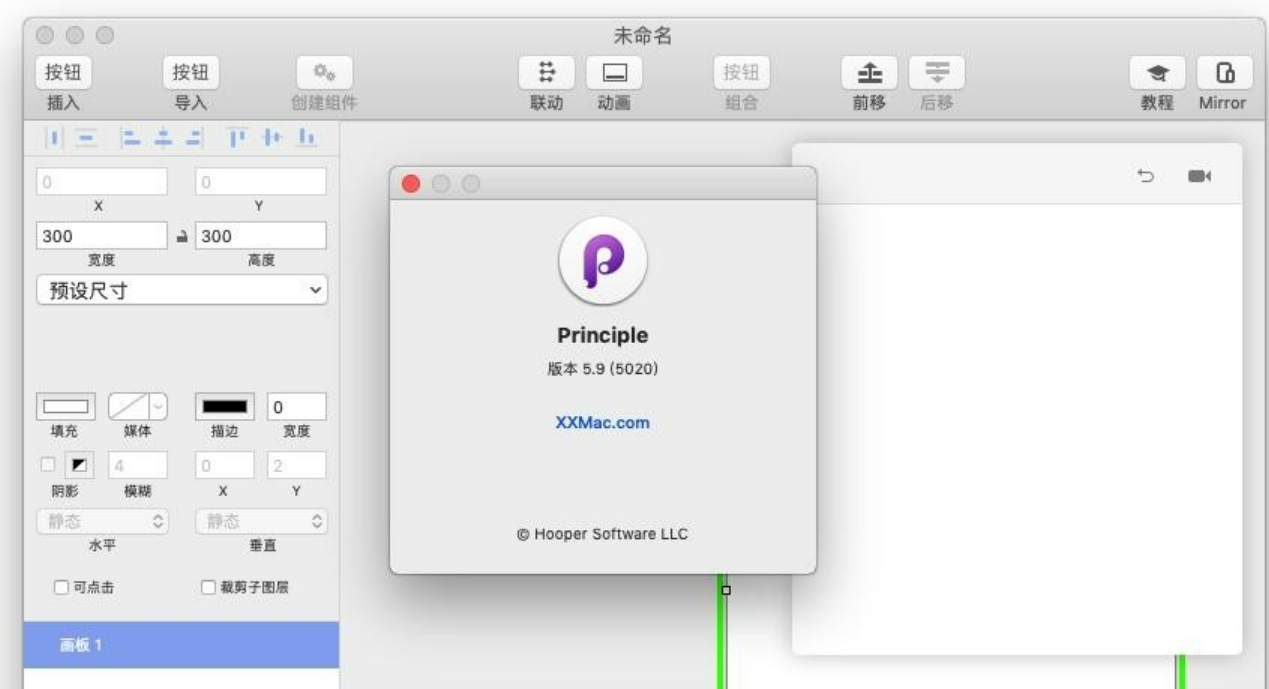The width and height of the screenshot is (1269, 689).
Task: Click the 创建组件 gear icon
Action: pos(325,72)
